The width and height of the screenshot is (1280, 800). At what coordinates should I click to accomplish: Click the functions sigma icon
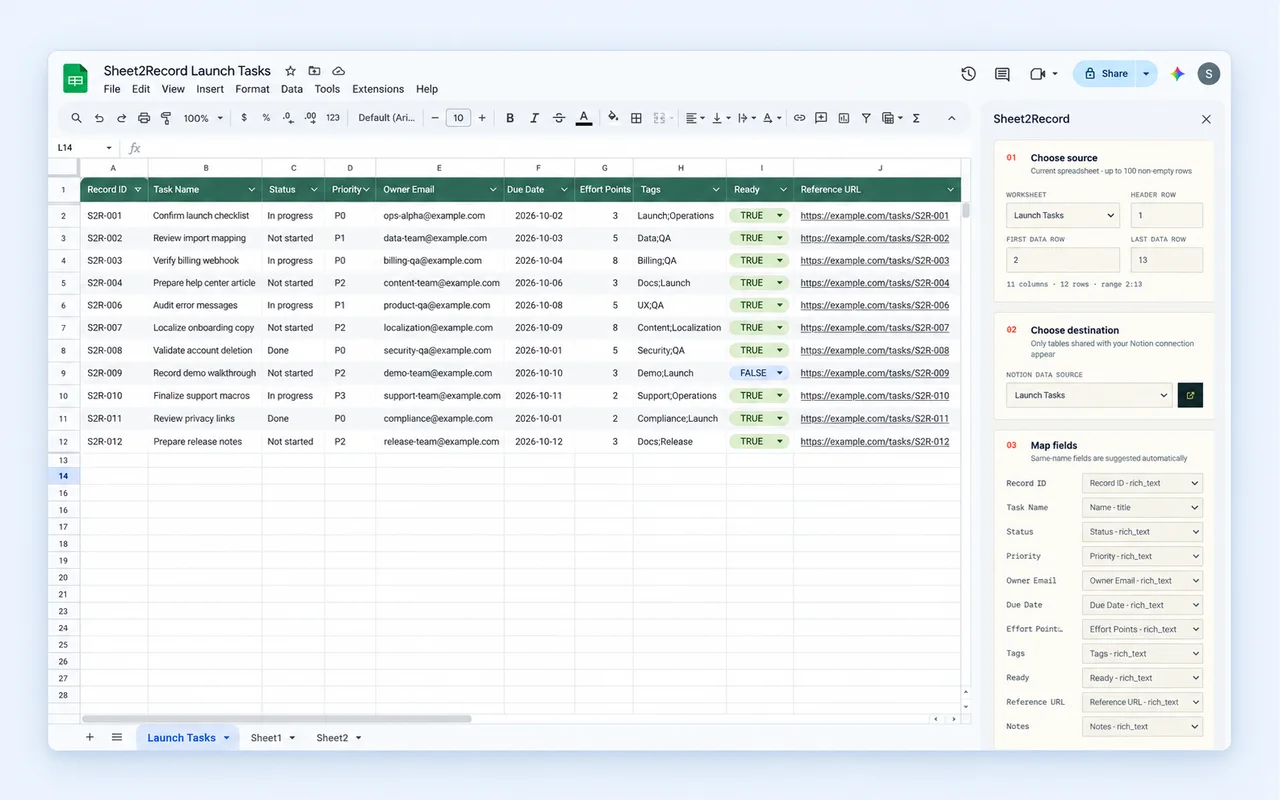[x=916, y=118]
